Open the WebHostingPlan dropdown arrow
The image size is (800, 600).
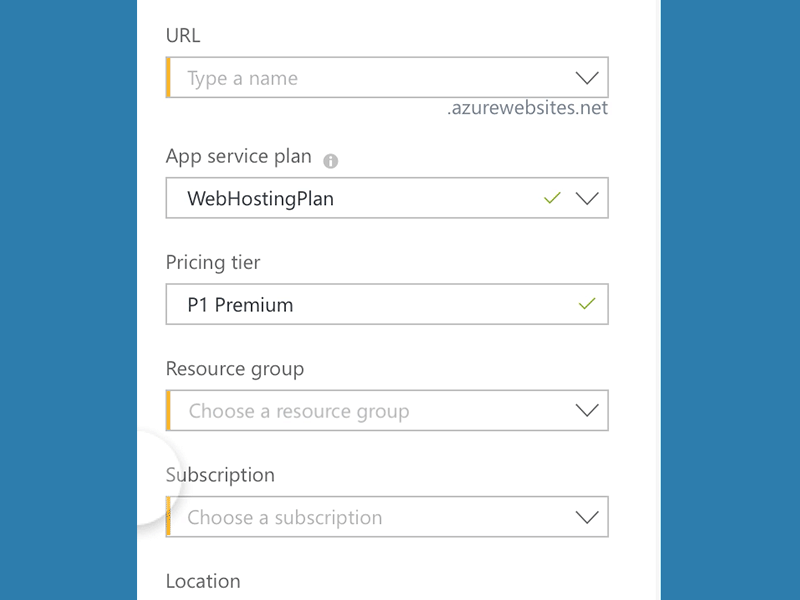click(587, 198)
